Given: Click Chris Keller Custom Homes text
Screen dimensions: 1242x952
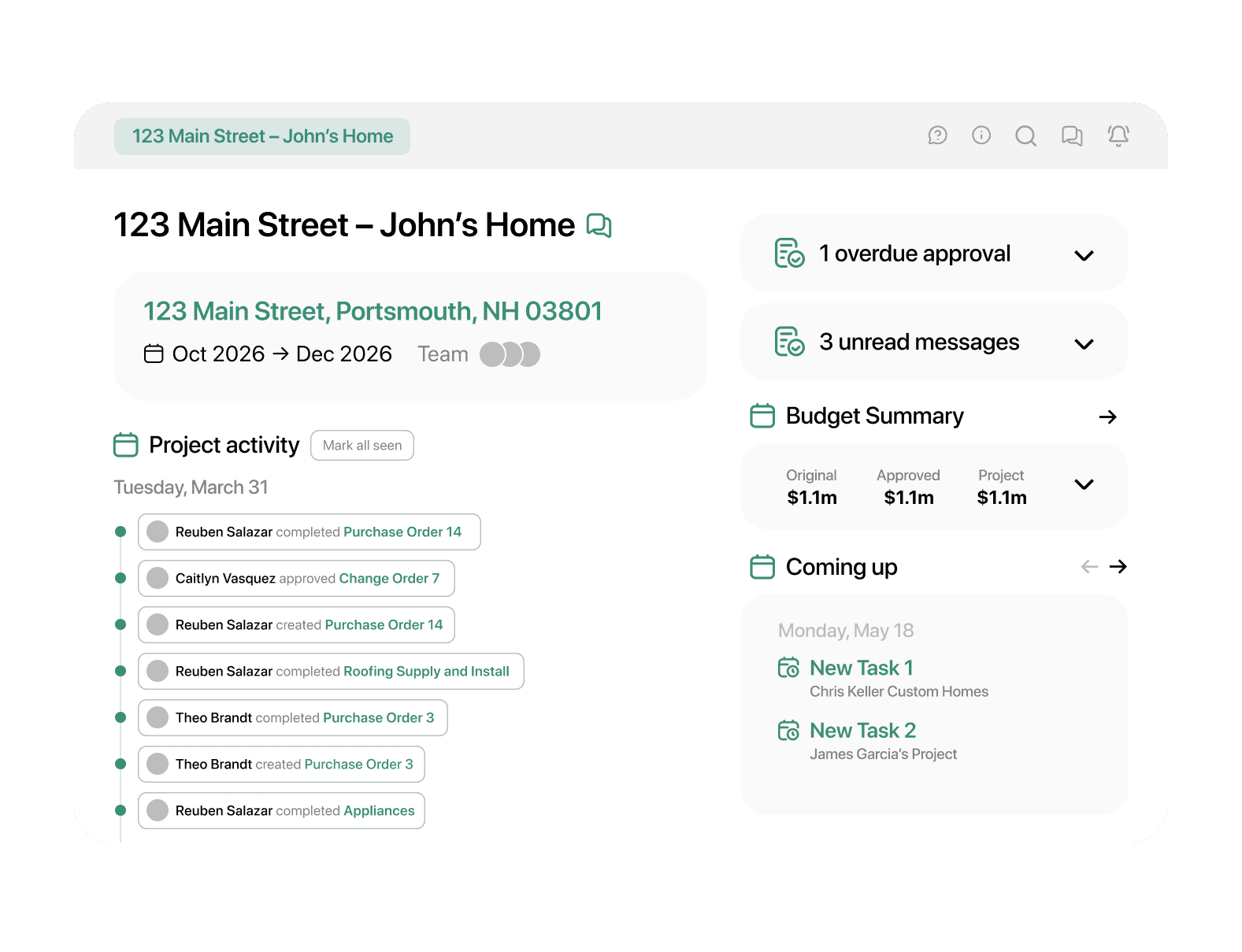Looking at the screenshot, I should [899, 691].
